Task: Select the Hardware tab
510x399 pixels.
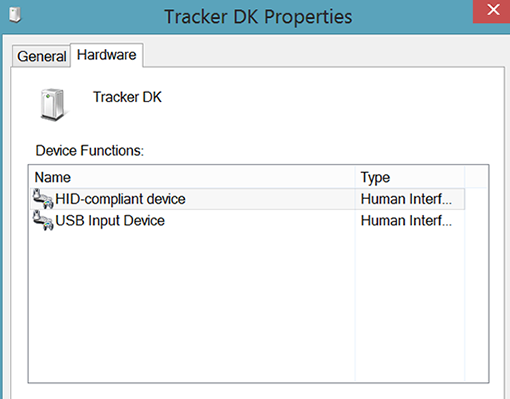Action: [107, 55]
